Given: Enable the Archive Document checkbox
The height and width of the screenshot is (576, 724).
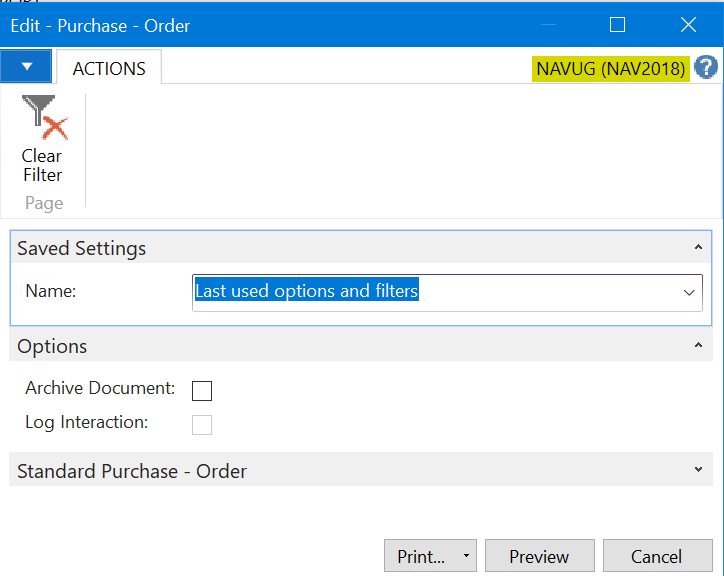Looking at the screenshot, I should tap(202, 390).
